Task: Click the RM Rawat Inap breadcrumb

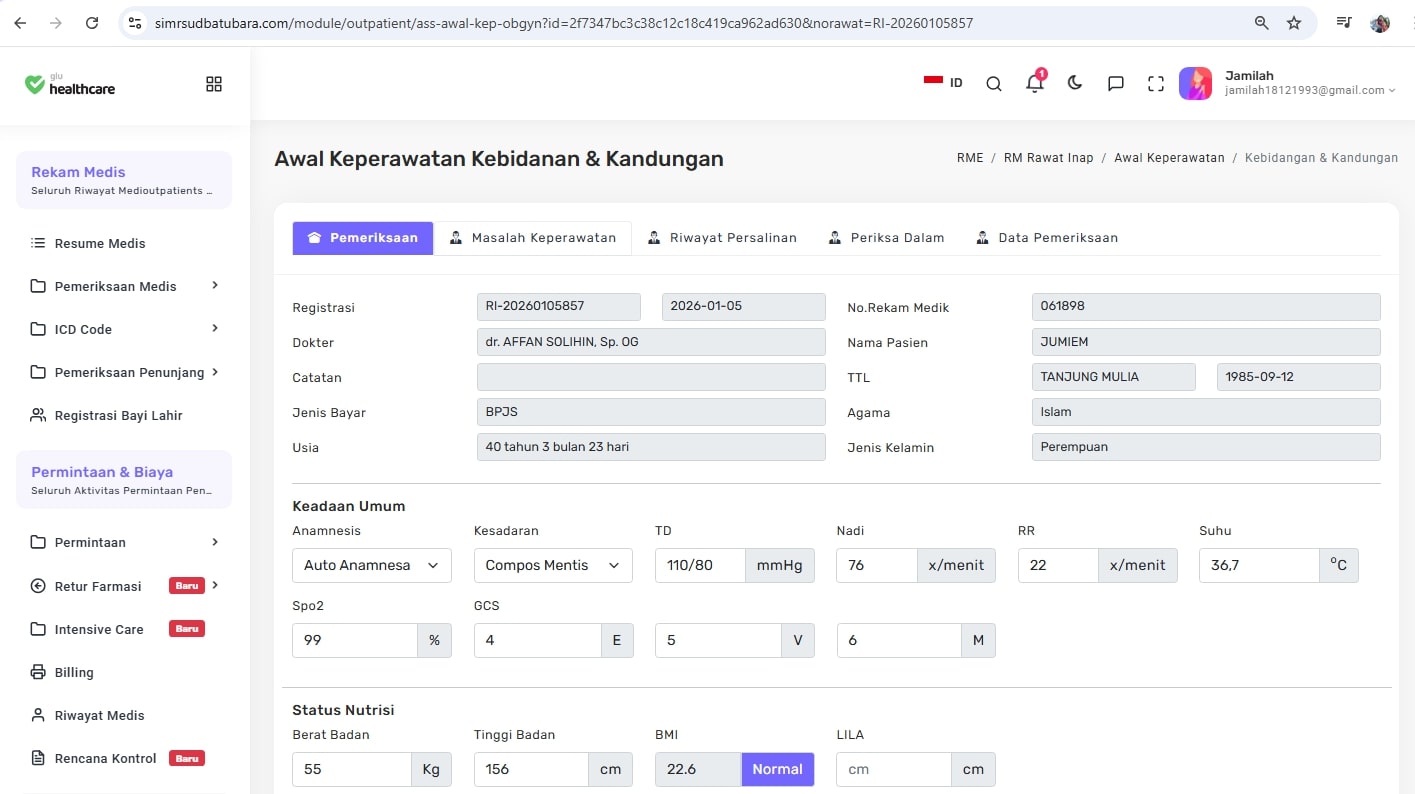Action: (1049, 158)
